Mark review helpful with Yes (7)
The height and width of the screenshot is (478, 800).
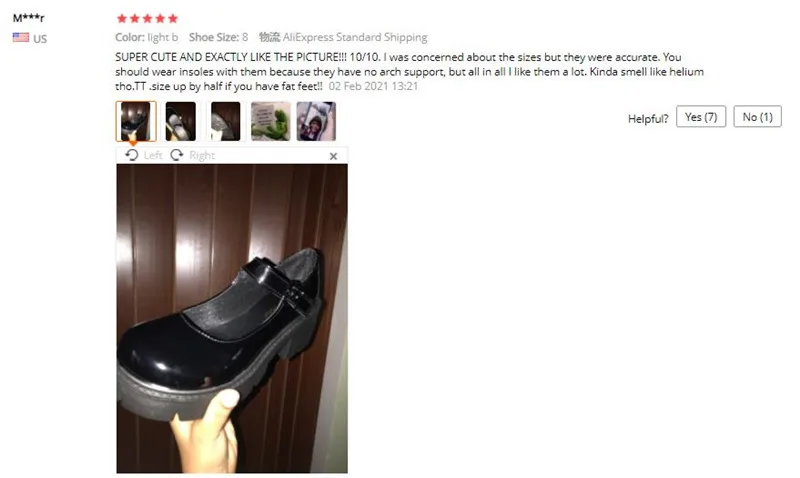701,117
